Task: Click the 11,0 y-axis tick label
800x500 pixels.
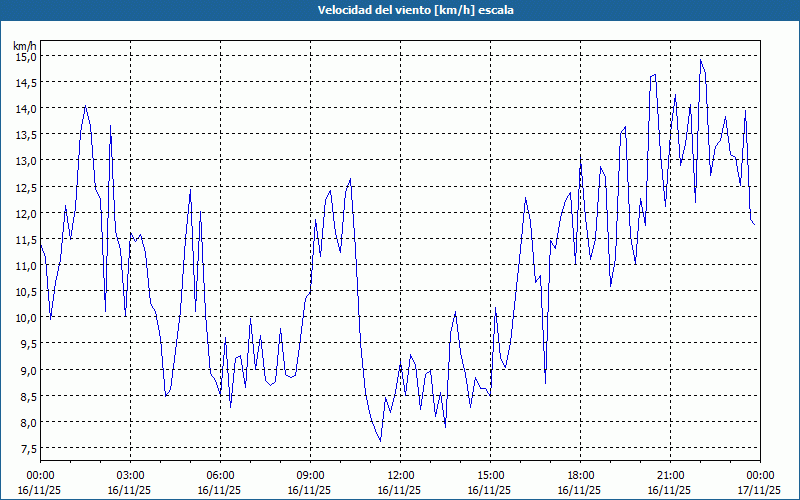Action: click(25, 266)
